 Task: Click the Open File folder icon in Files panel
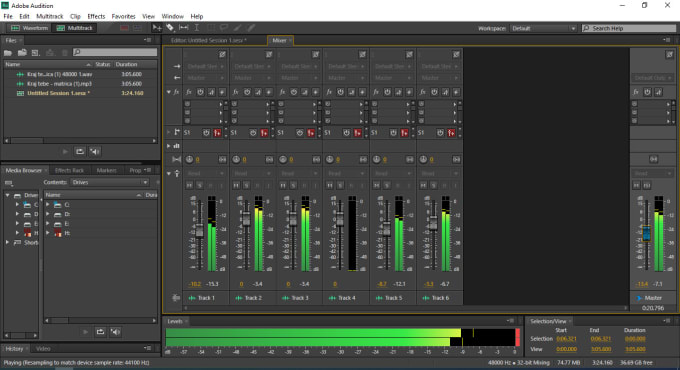coord(8,52)
